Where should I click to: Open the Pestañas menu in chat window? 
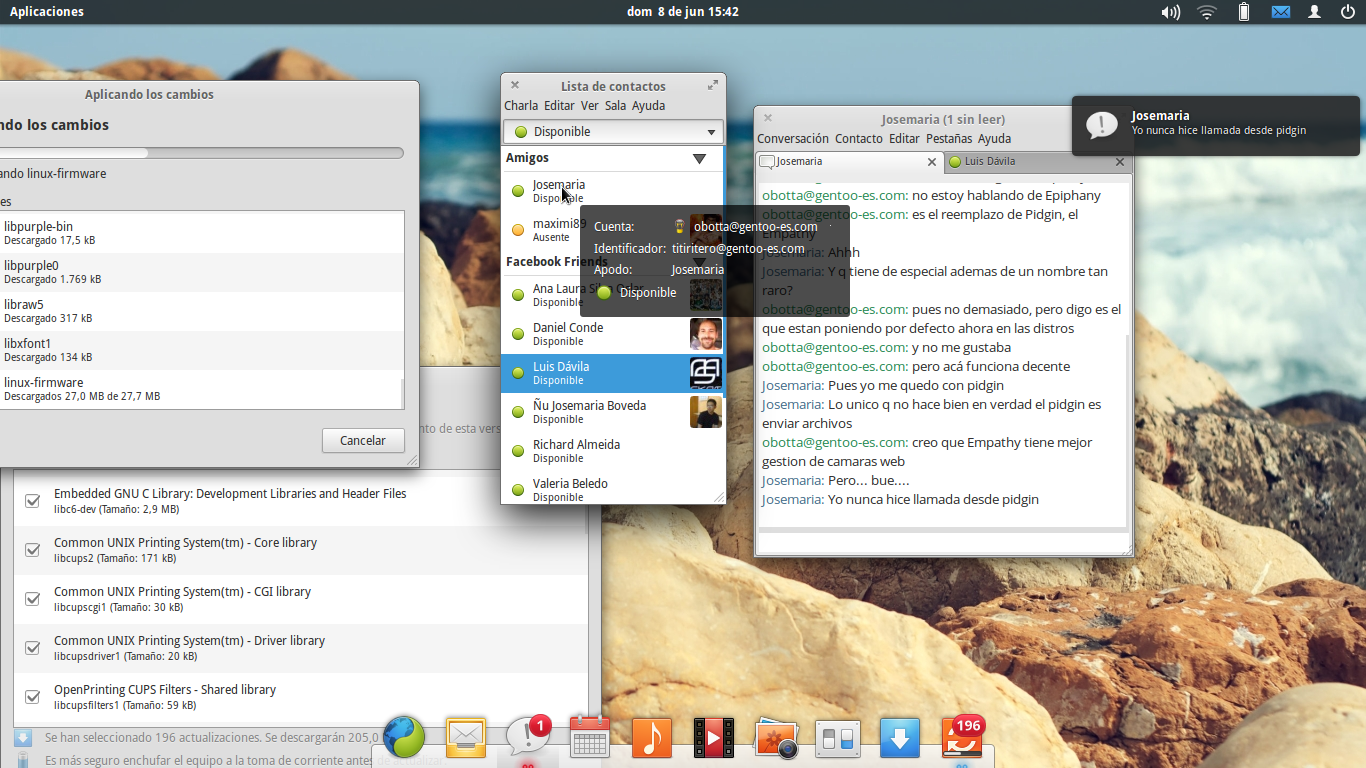click(949, 139)
